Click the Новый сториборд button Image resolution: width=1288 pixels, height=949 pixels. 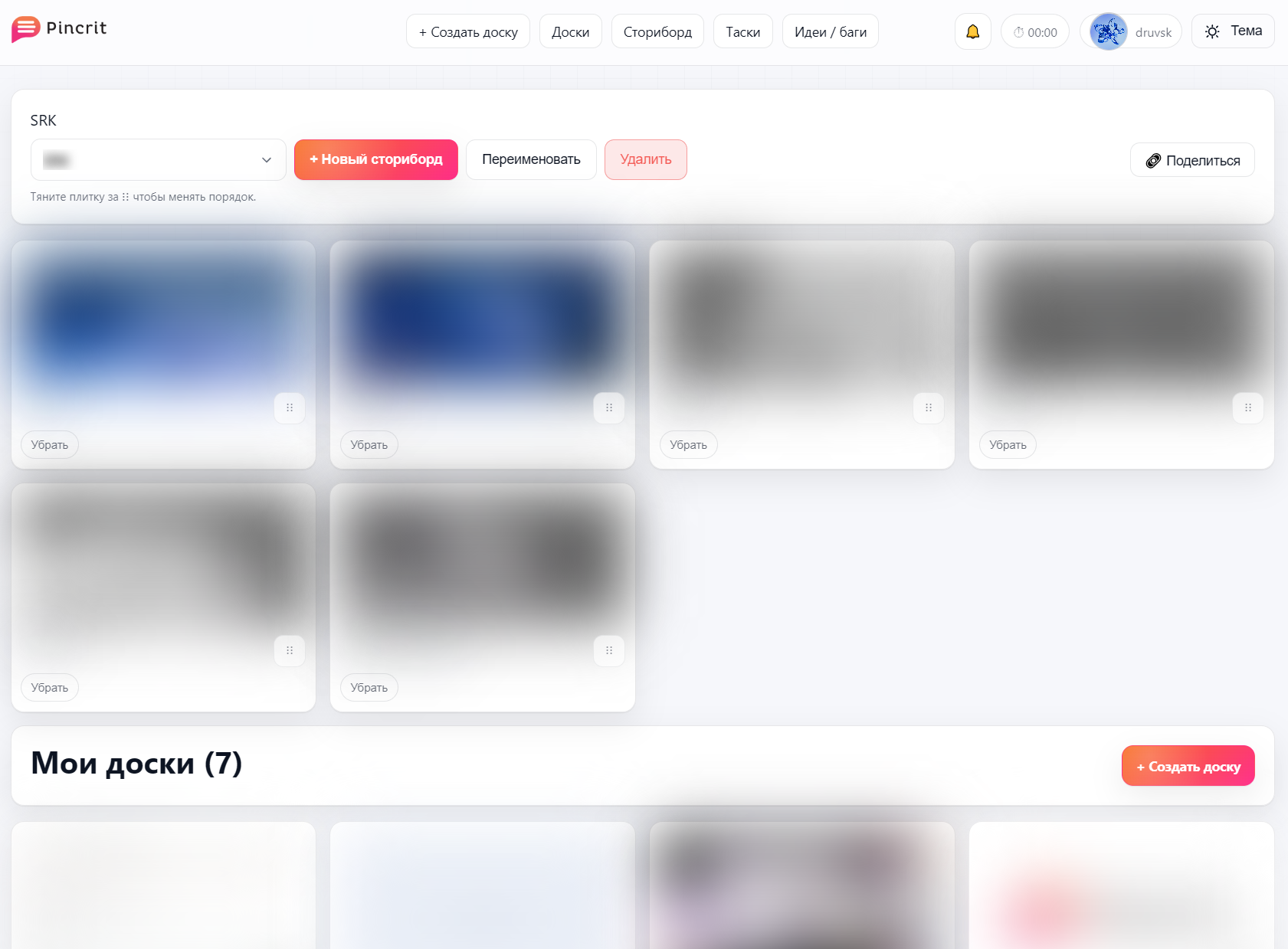(x=375, y=159)
